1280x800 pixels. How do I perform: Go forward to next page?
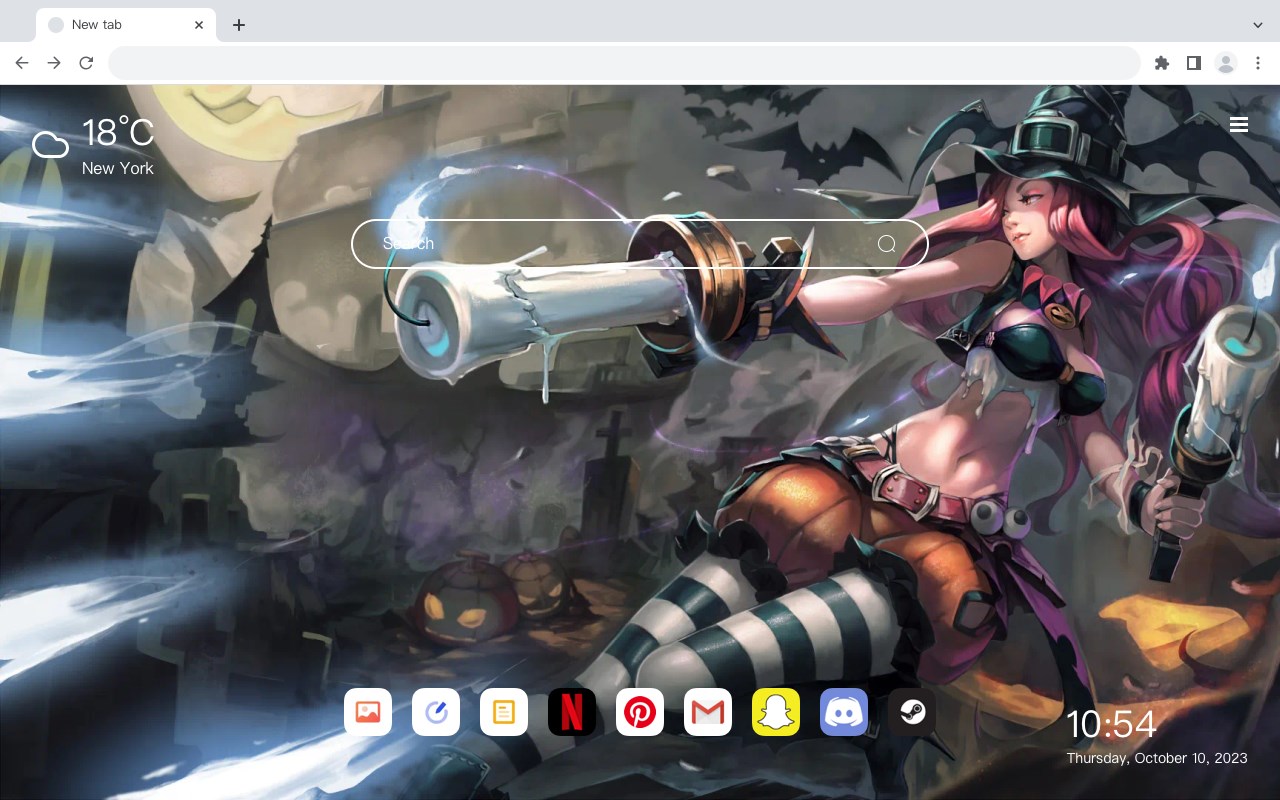[54, 63]
